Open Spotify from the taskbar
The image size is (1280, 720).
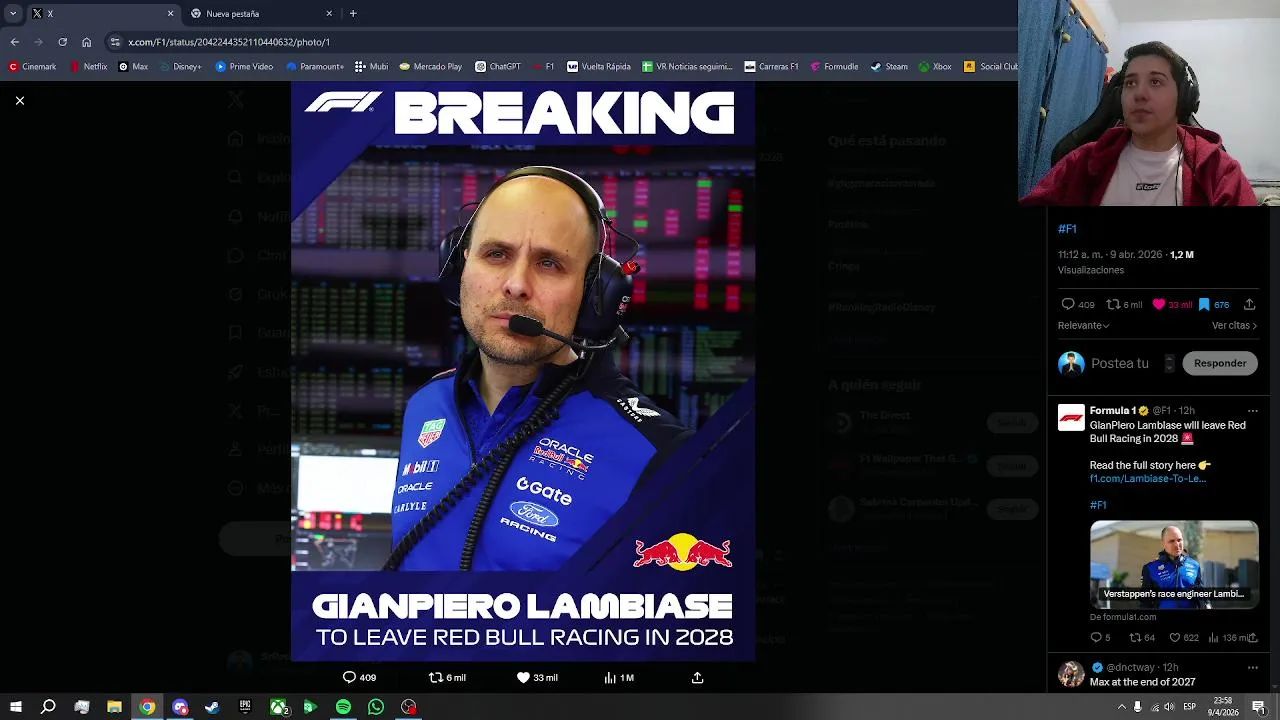point(343,707)
